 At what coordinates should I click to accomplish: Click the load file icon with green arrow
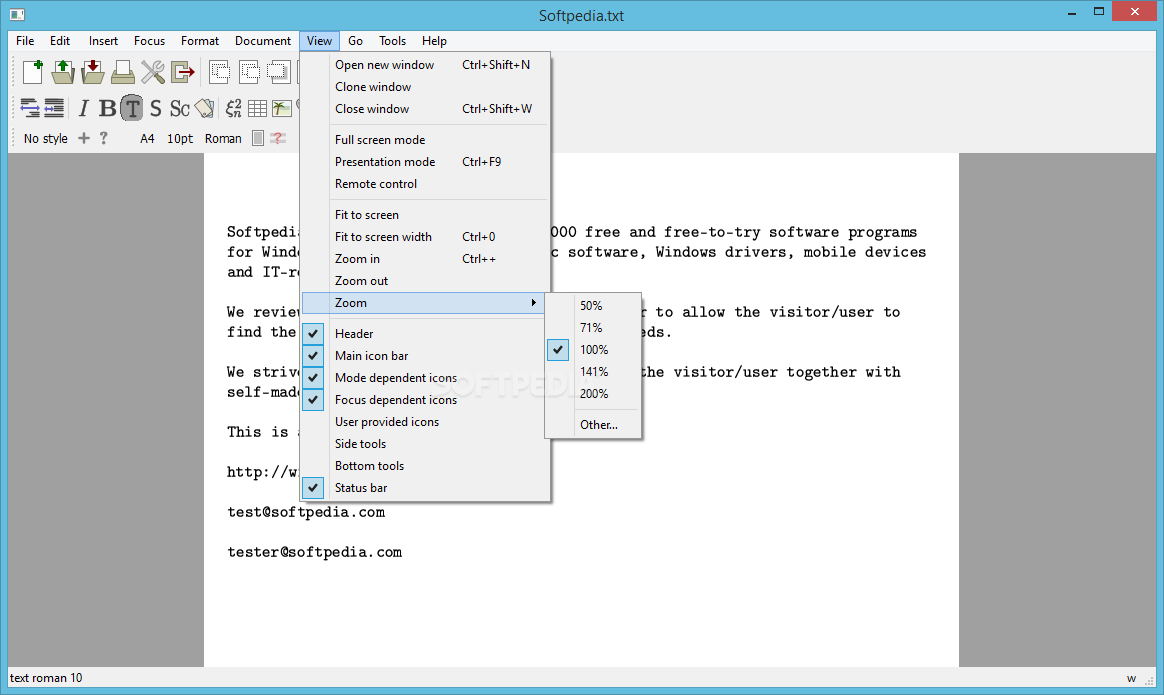coord(63,71)
